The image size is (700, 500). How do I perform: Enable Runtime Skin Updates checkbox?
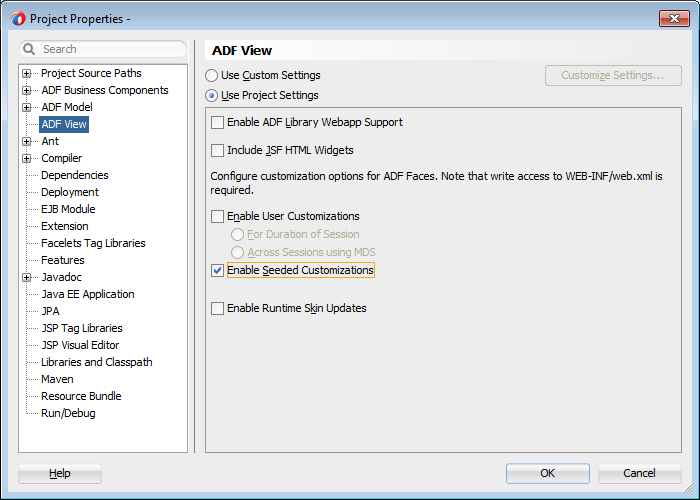click(218, 309)
